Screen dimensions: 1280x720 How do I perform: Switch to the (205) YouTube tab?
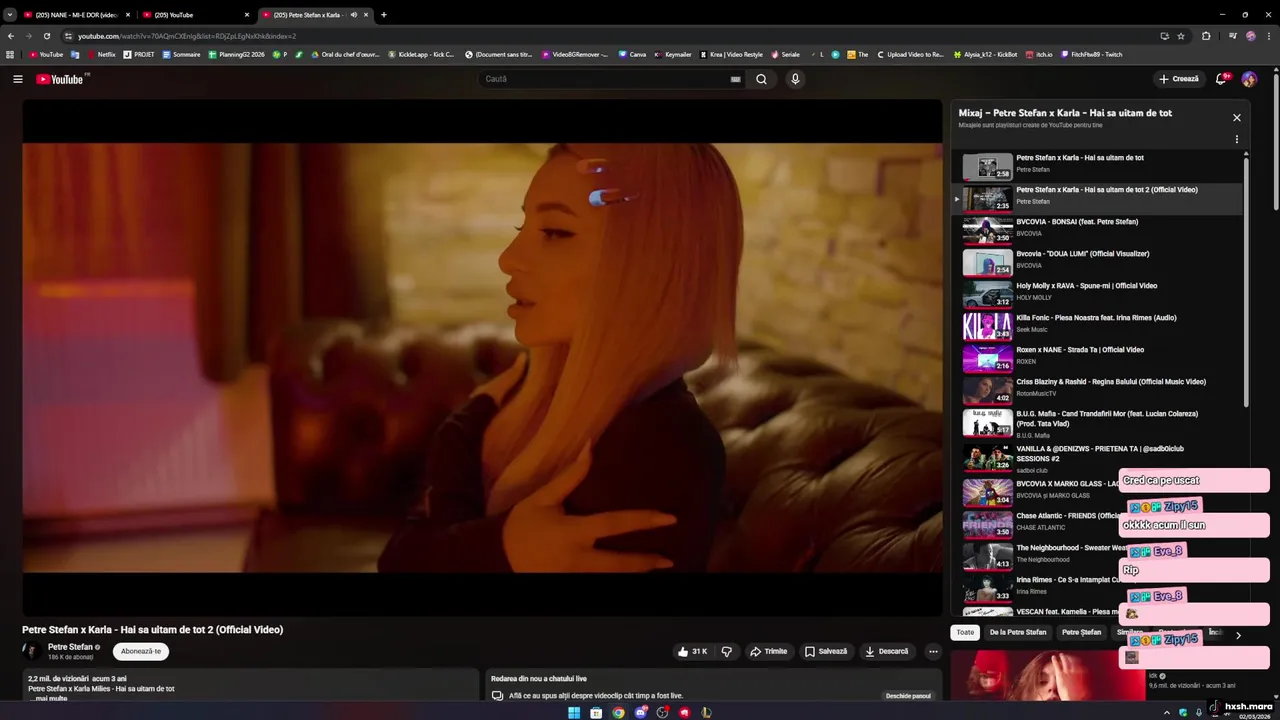point(196,15)
